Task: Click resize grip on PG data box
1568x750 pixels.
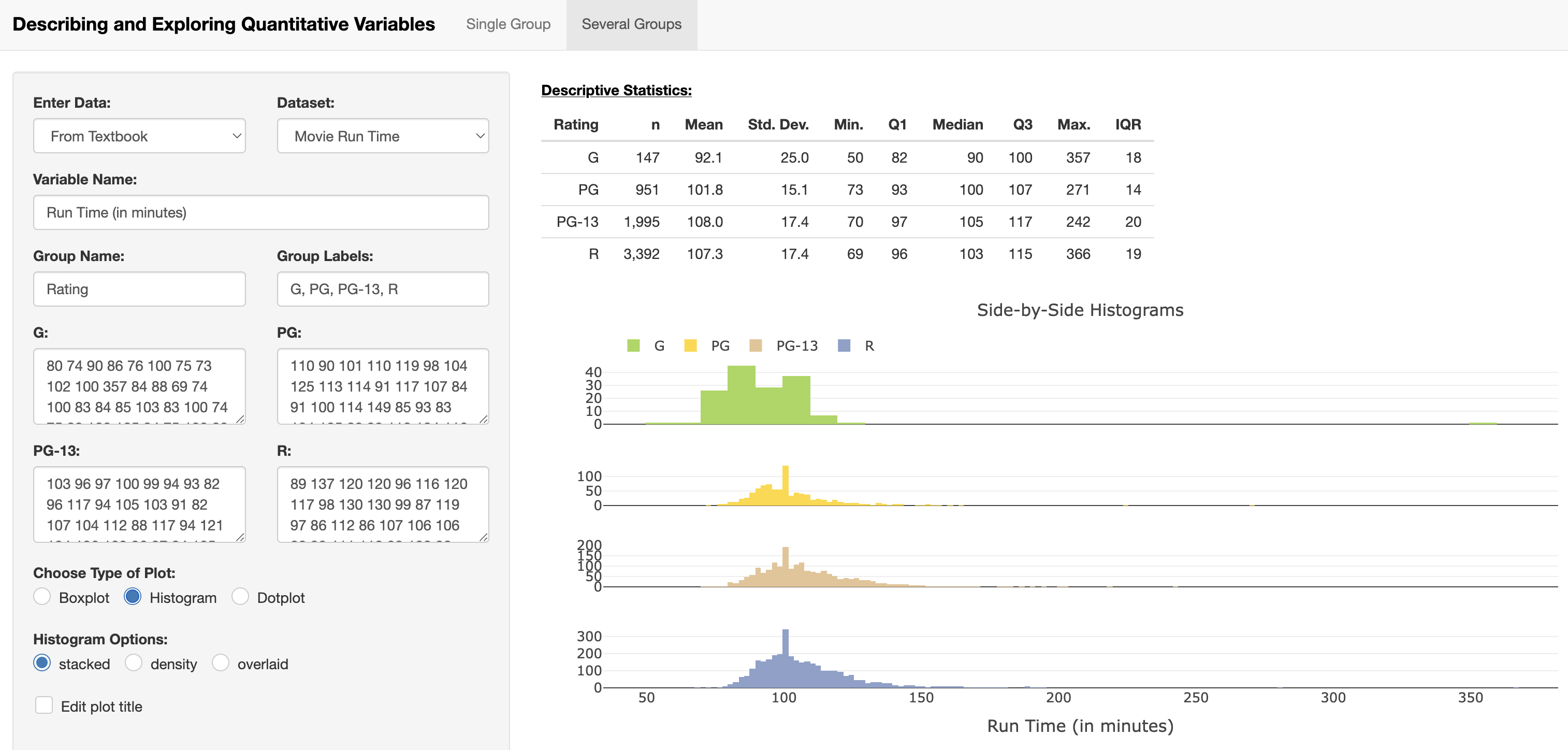Action: pos(483,419)
